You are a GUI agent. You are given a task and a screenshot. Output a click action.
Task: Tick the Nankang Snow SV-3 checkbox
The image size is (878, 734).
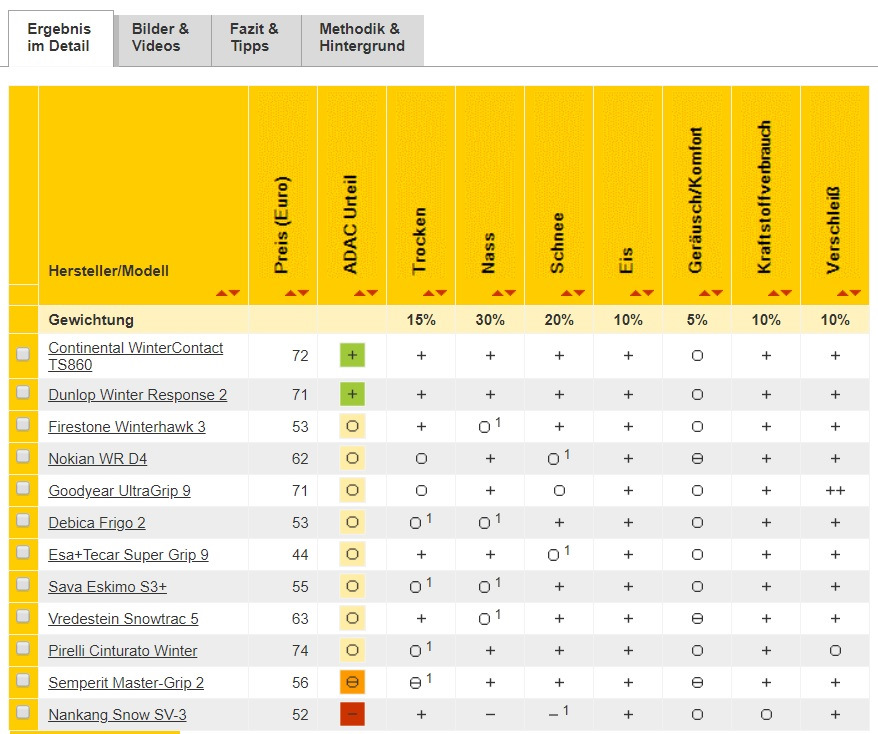(23, 712)
